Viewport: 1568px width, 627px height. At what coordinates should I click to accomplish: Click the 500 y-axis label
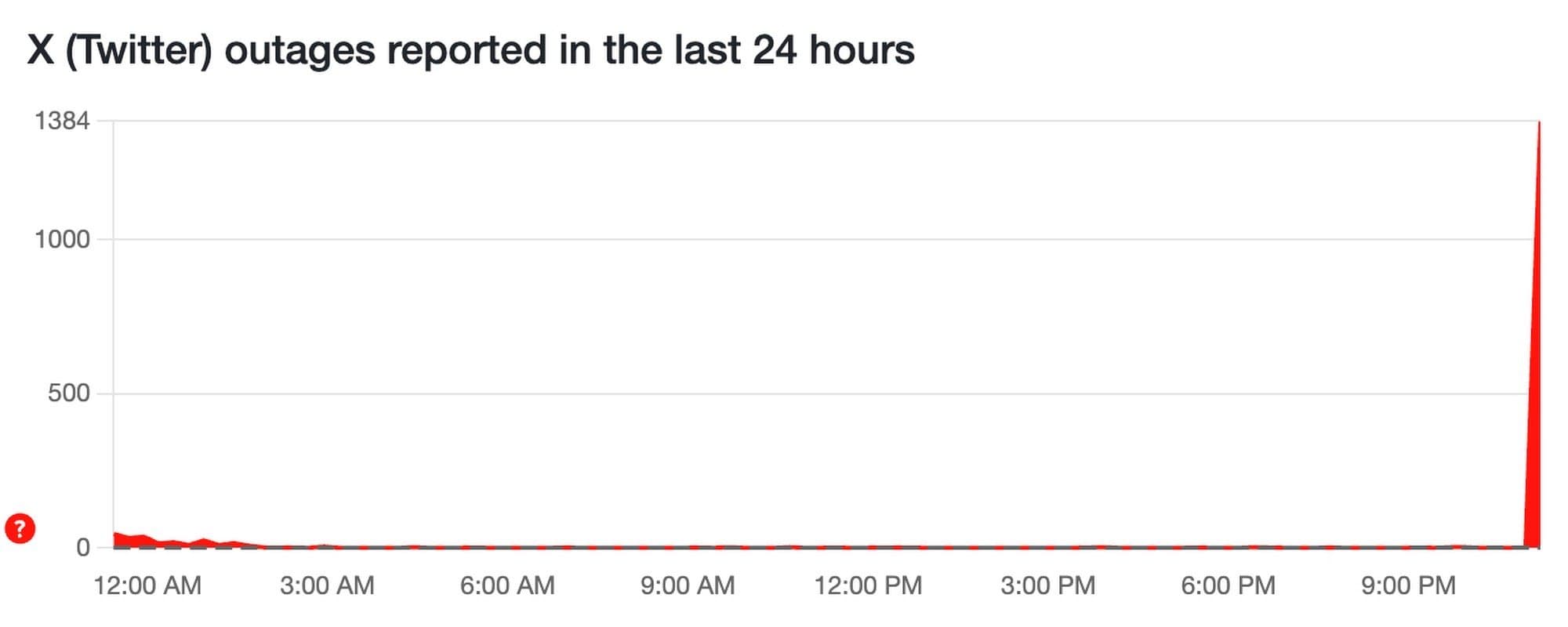pyautogui.click(x=69, y=393)
